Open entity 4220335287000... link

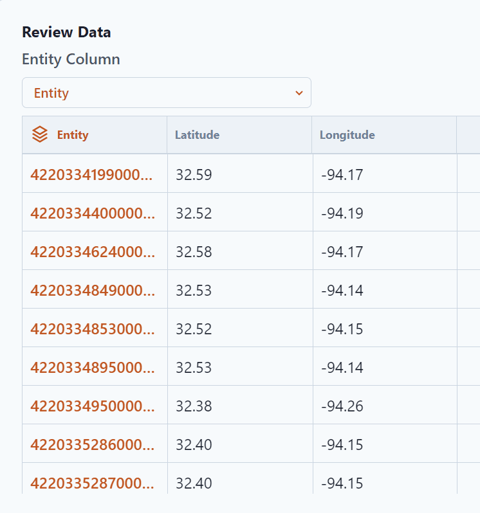[93, 483]
